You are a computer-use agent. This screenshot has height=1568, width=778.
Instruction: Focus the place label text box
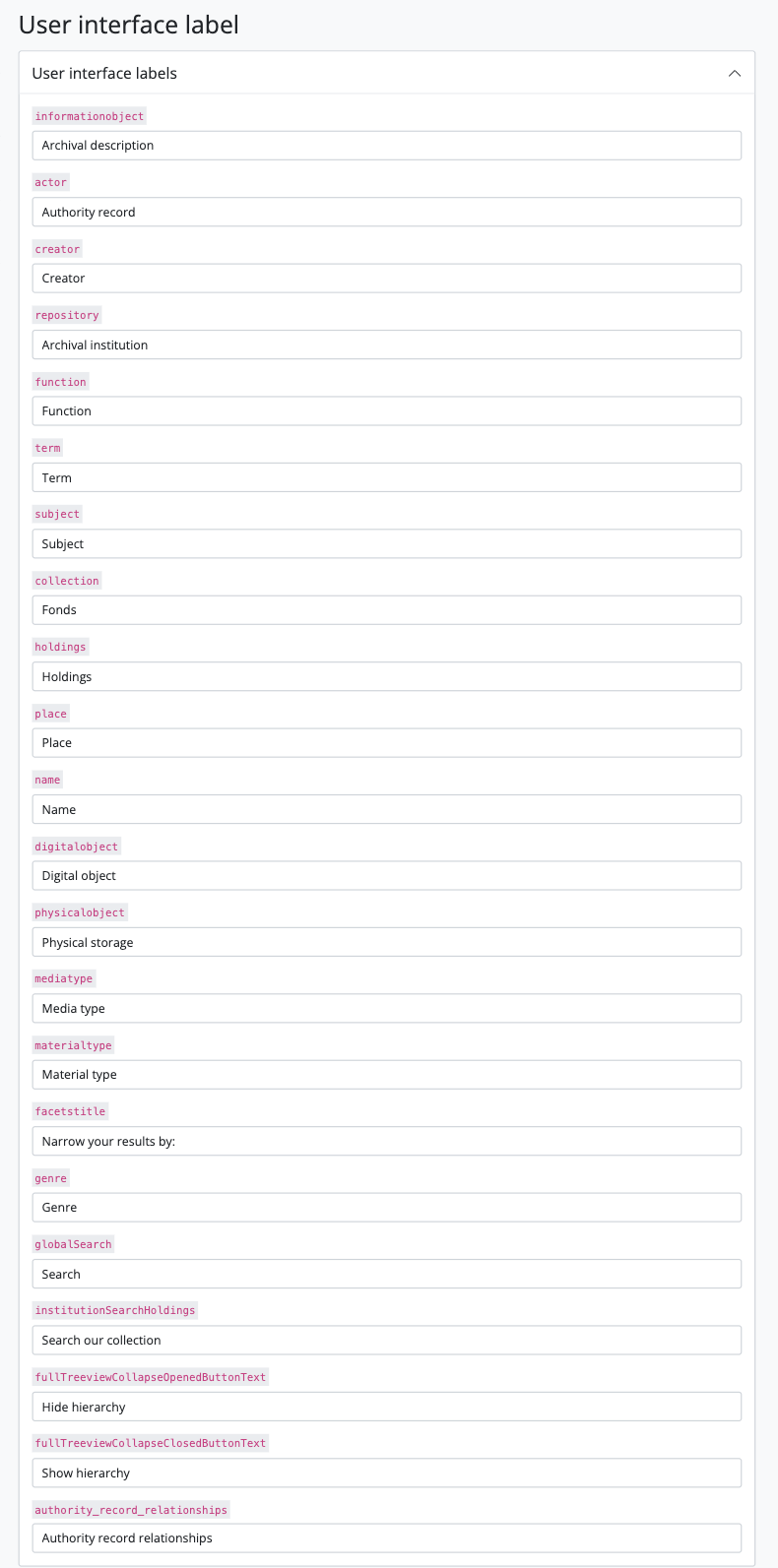tap(386, 743)
